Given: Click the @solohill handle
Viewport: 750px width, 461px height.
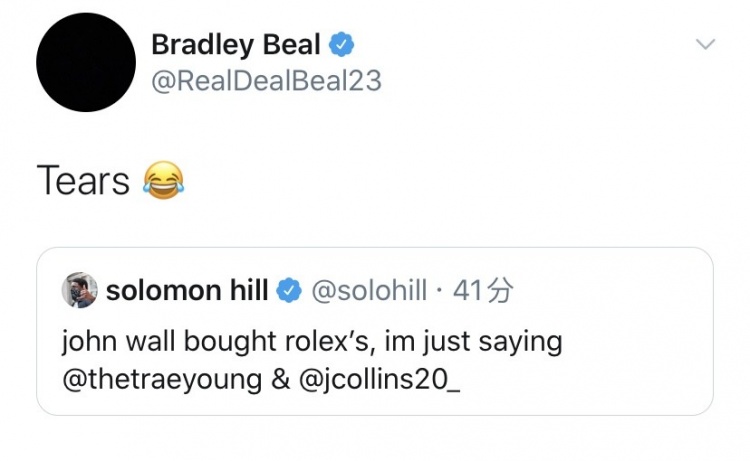Looking at the screenshot, I should 369,291.
